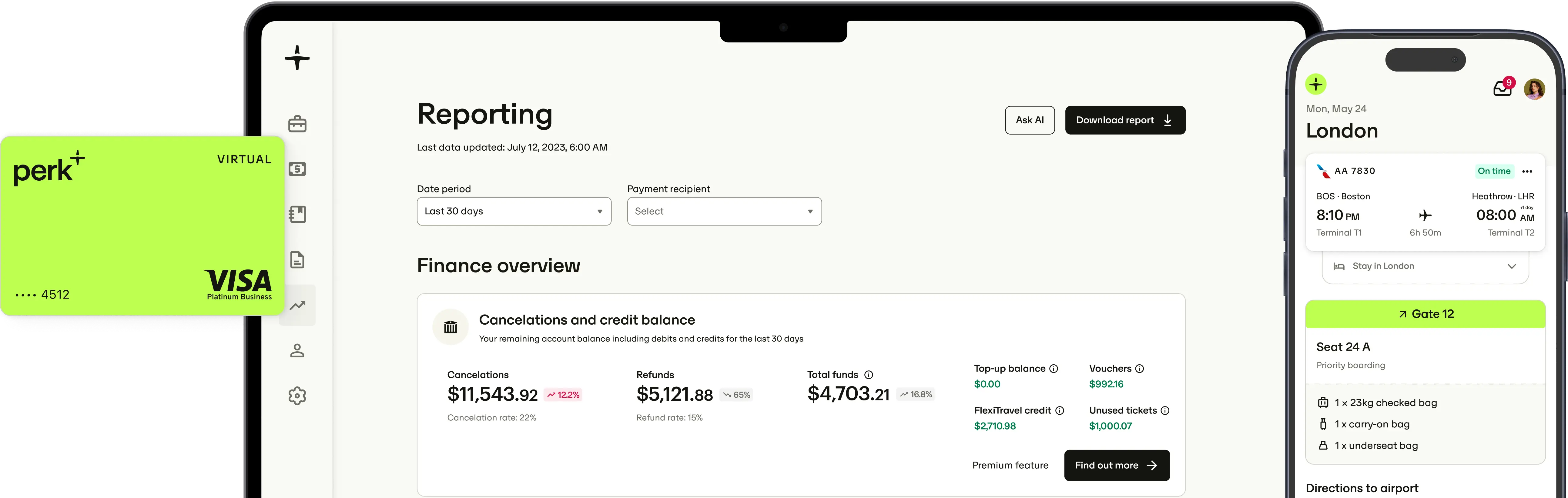Click the Ask AI button
This screenshot has height=498, width=1568.
(1030, 120)
